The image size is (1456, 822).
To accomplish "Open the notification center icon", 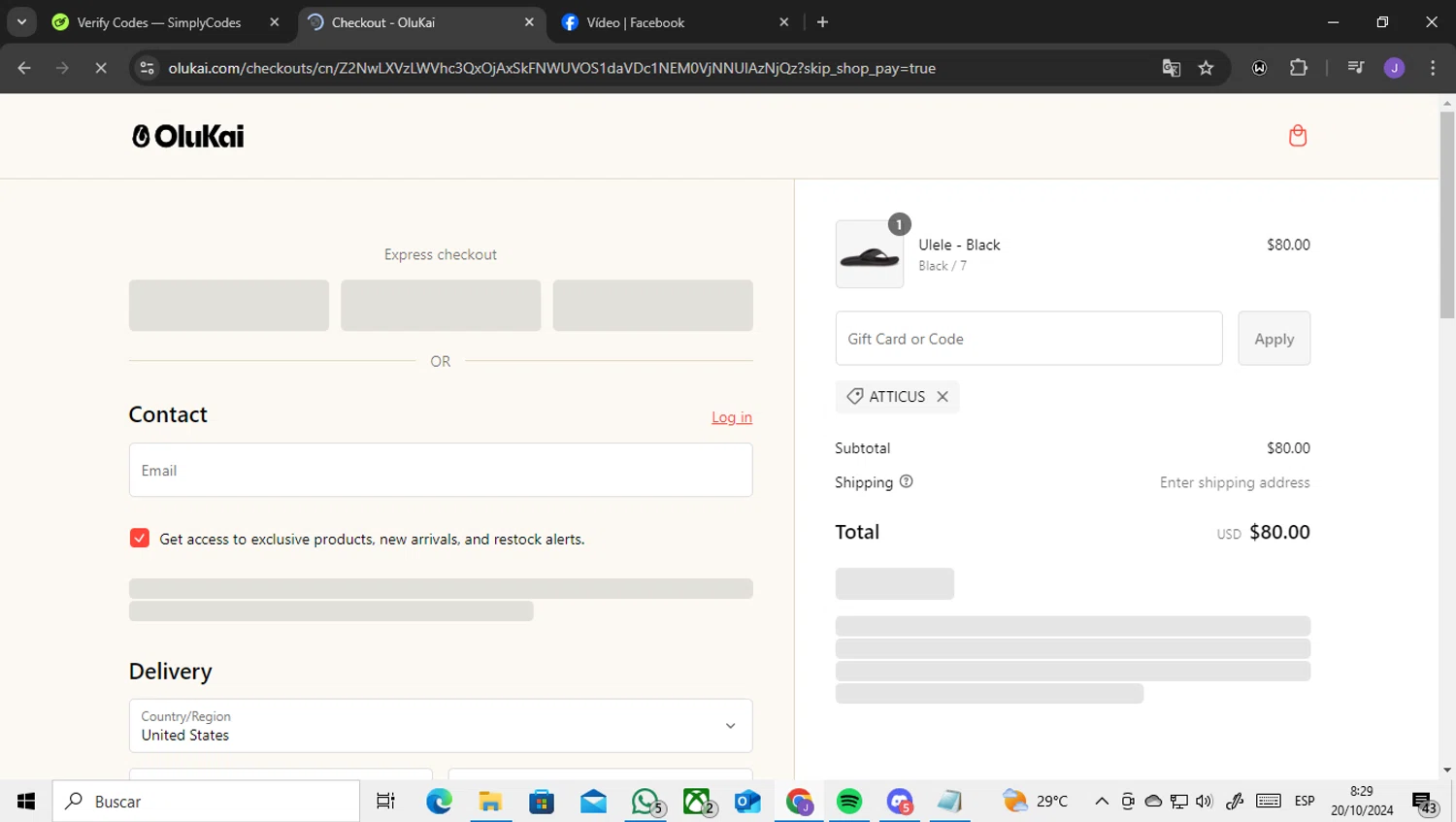I will pos(1424,803).
